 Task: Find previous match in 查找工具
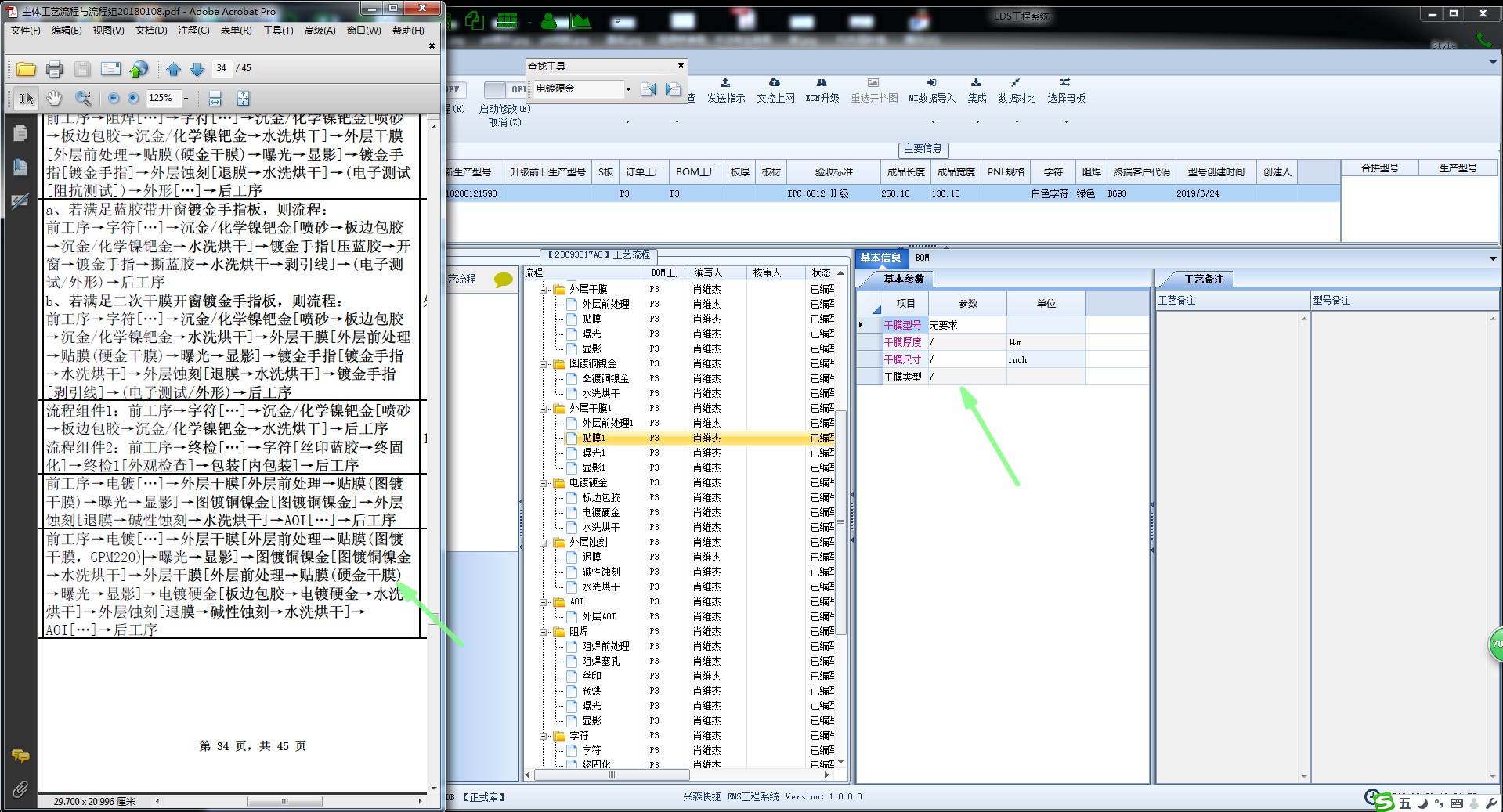(x=649, y=89)
